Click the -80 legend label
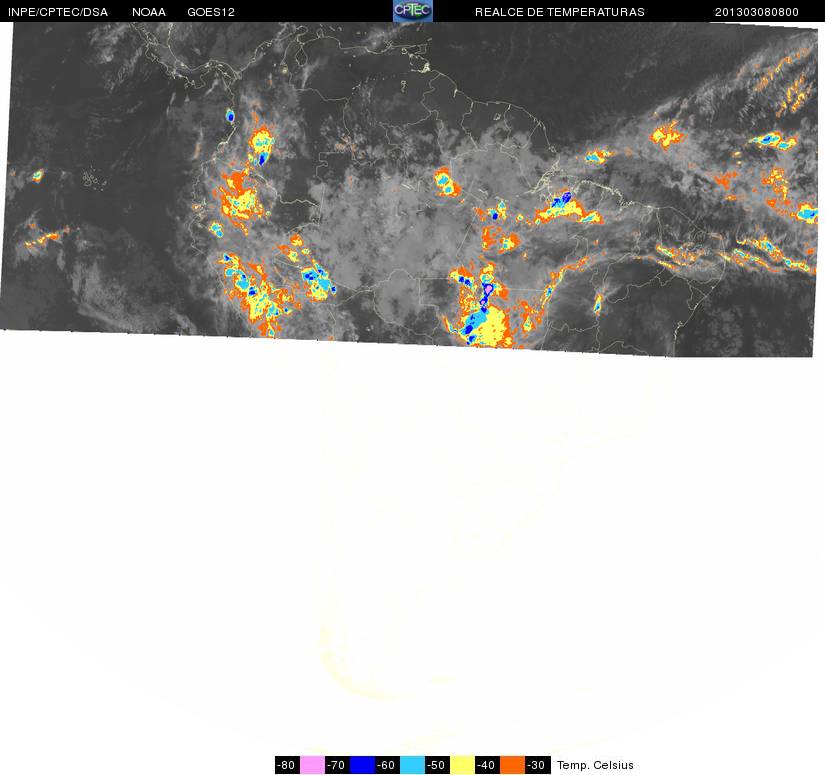This screenshot has width=825, height=775. [x=287, y=765]
